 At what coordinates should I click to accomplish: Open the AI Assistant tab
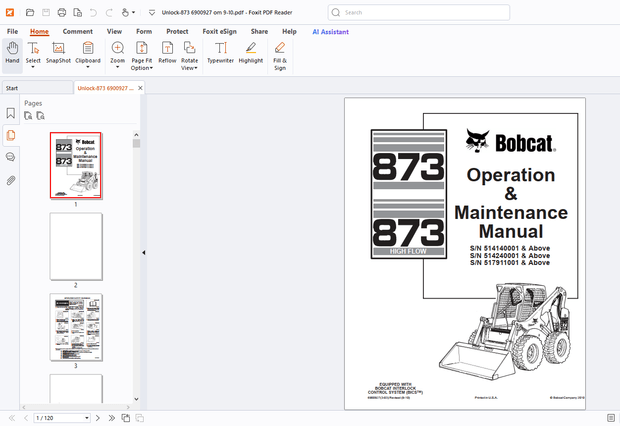point(331,32)
